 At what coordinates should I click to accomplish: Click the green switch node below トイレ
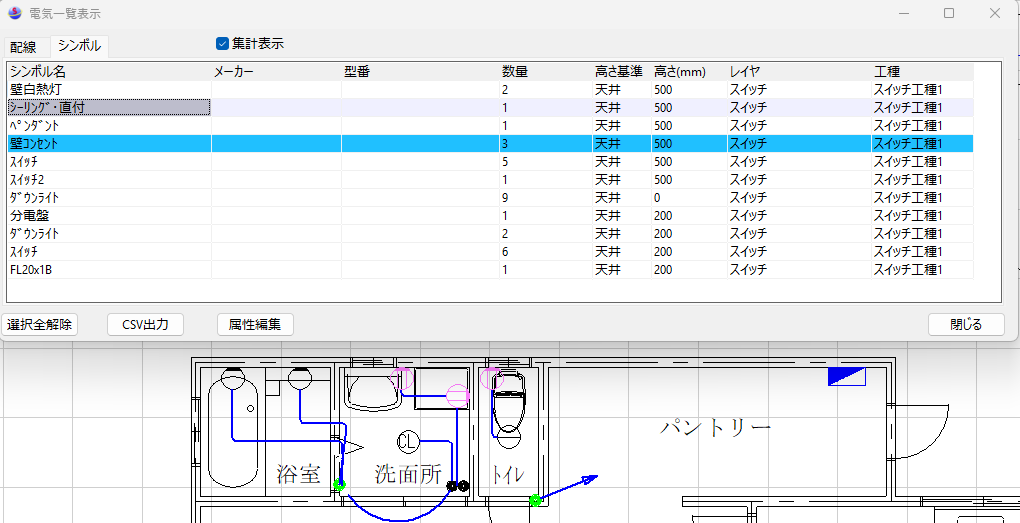pyautogui.click(x=535, y=499)
